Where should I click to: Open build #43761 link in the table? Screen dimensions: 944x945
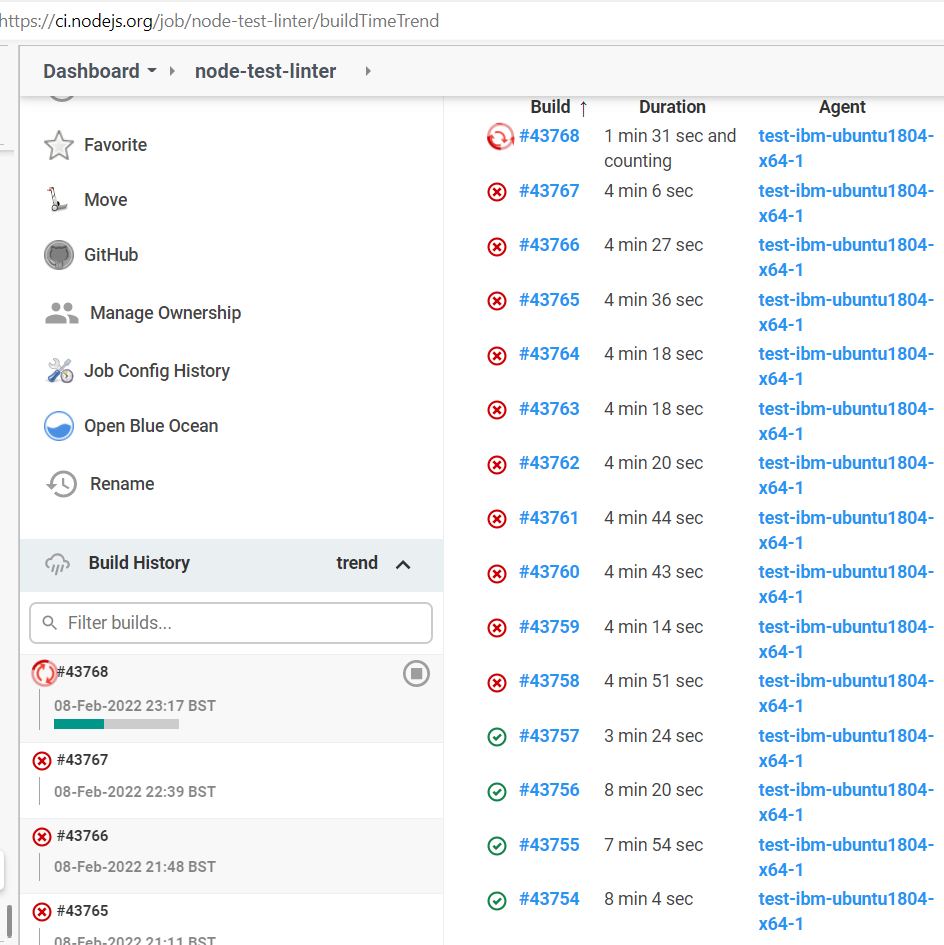point(549,518)
